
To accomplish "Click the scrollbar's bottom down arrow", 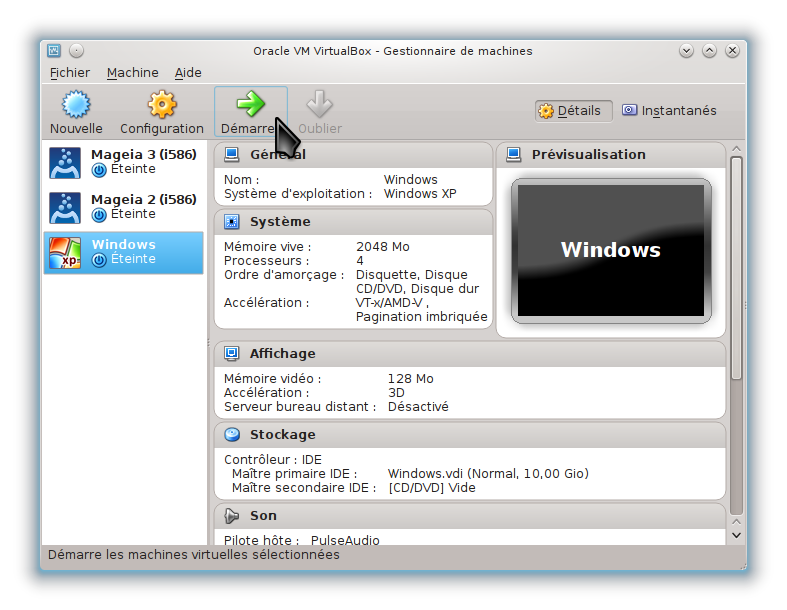I will coord(736,536).
